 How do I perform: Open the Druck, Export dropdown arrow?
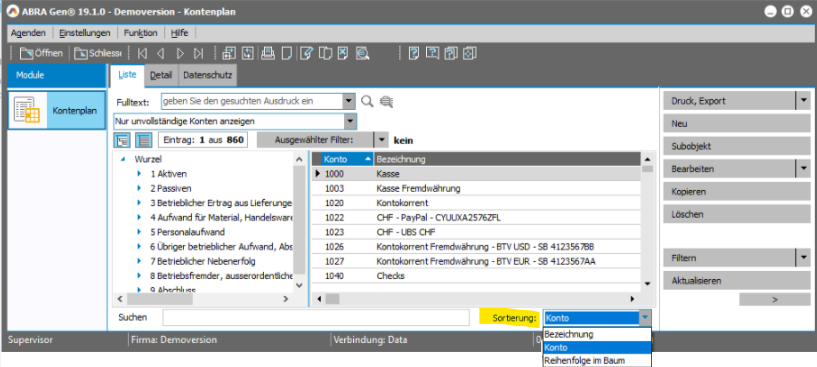pos(803,101)
